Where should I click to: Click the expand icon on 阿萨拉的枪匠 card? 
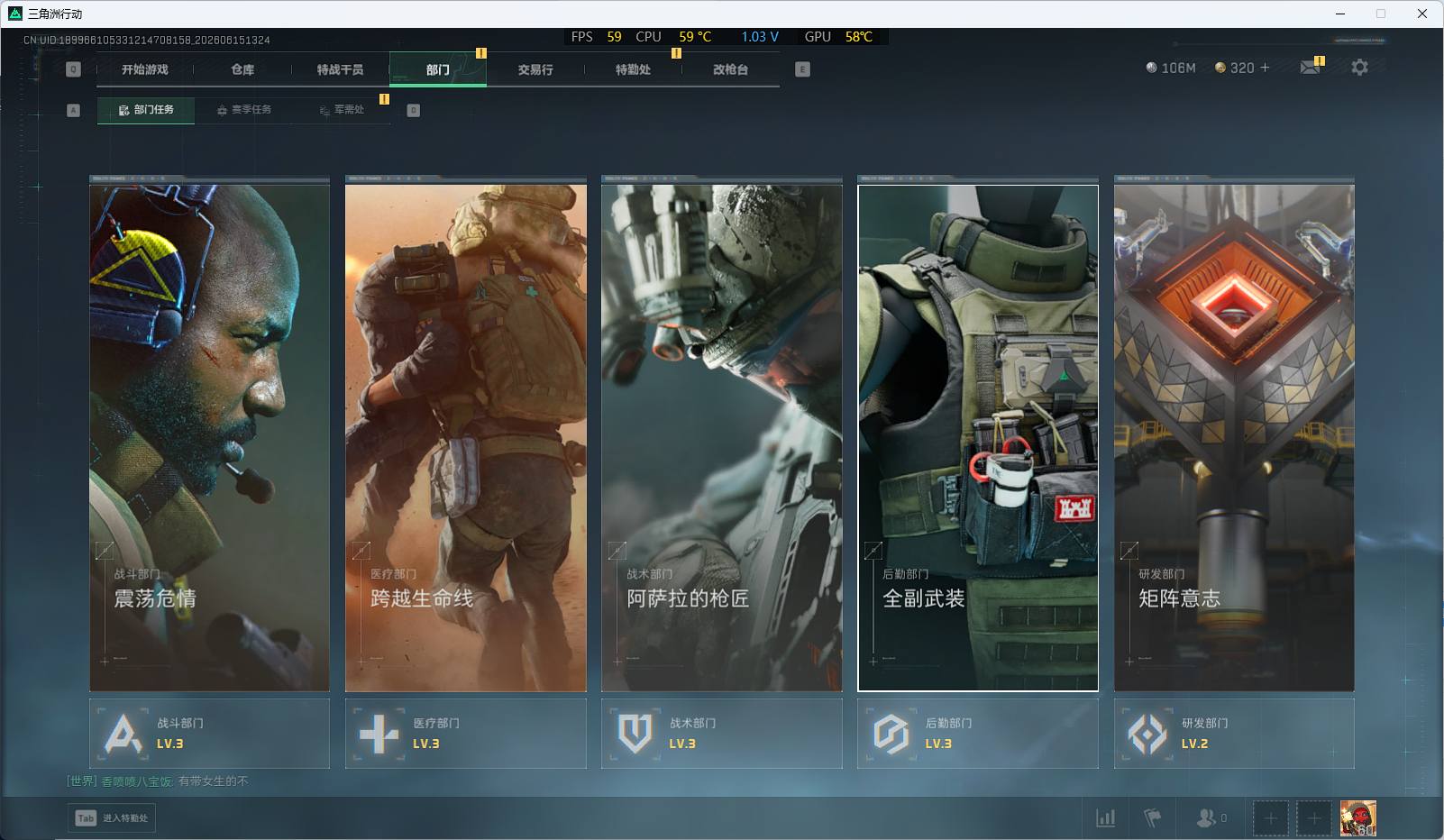click(617, 550)
